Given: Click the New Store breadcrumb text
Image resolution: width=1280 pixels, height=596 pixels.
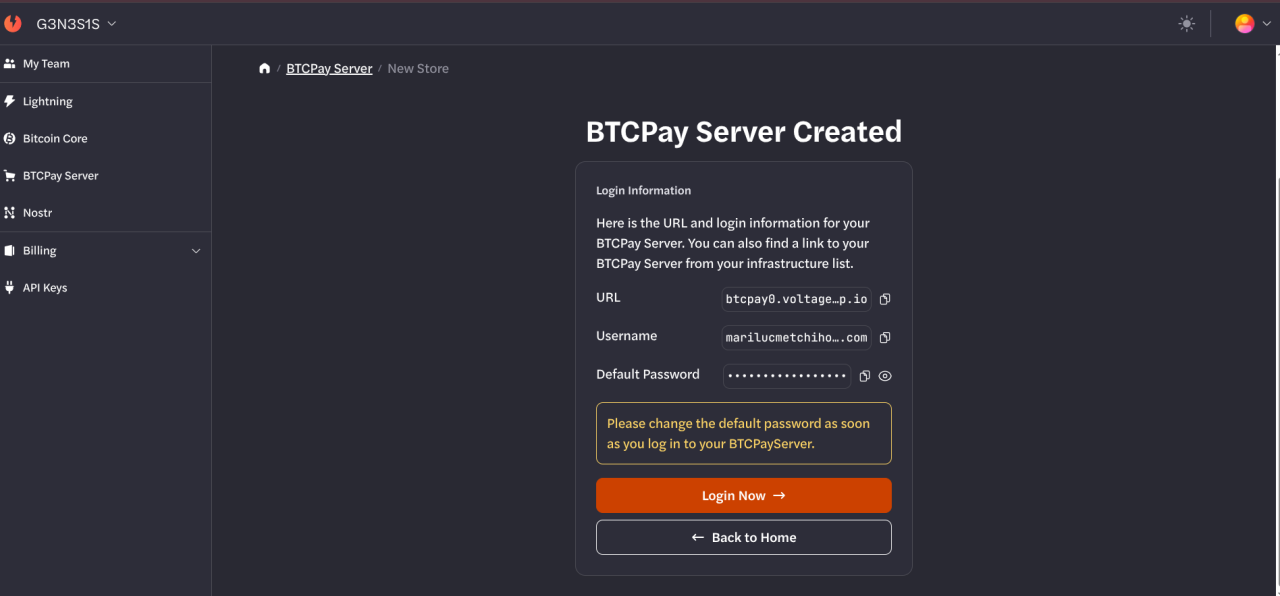Looking at the screenshot, I should pos(418,69).
